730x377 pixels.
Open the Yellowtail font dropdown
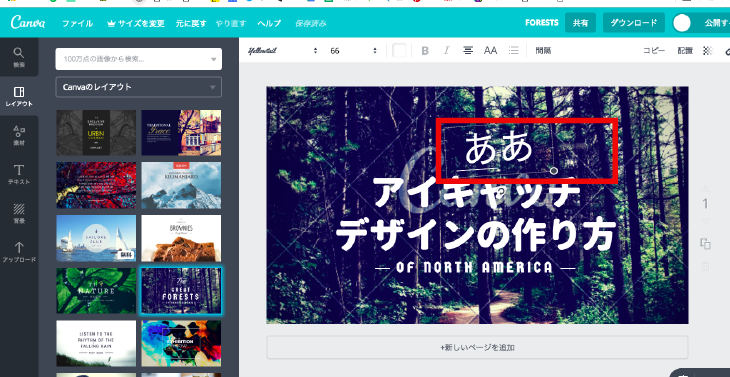pos(283,51)
